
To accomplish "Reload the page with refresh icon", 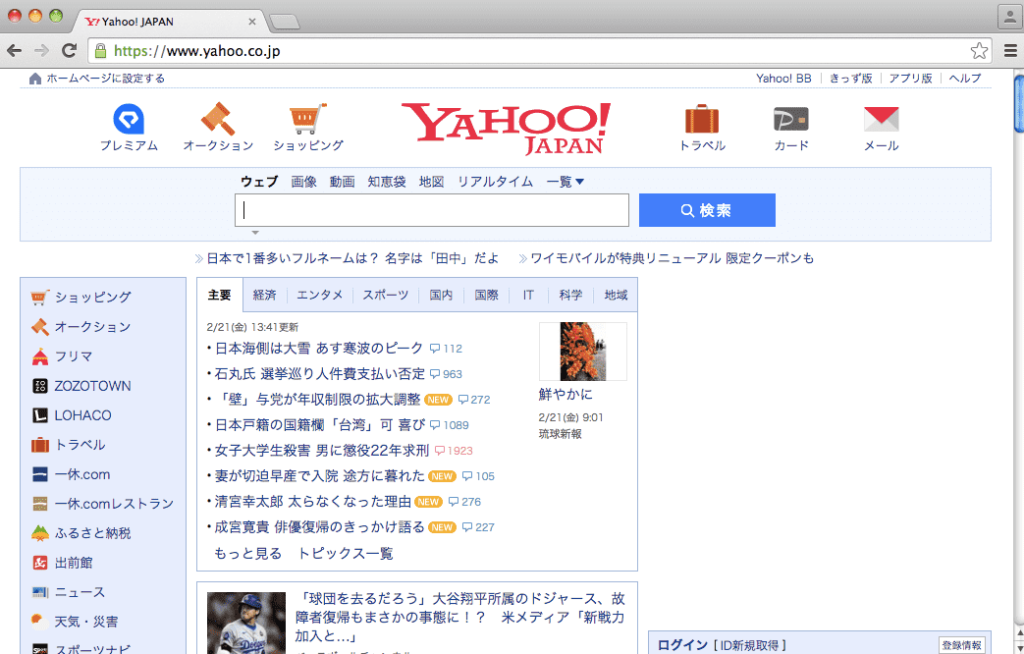I will pos(69,50).
